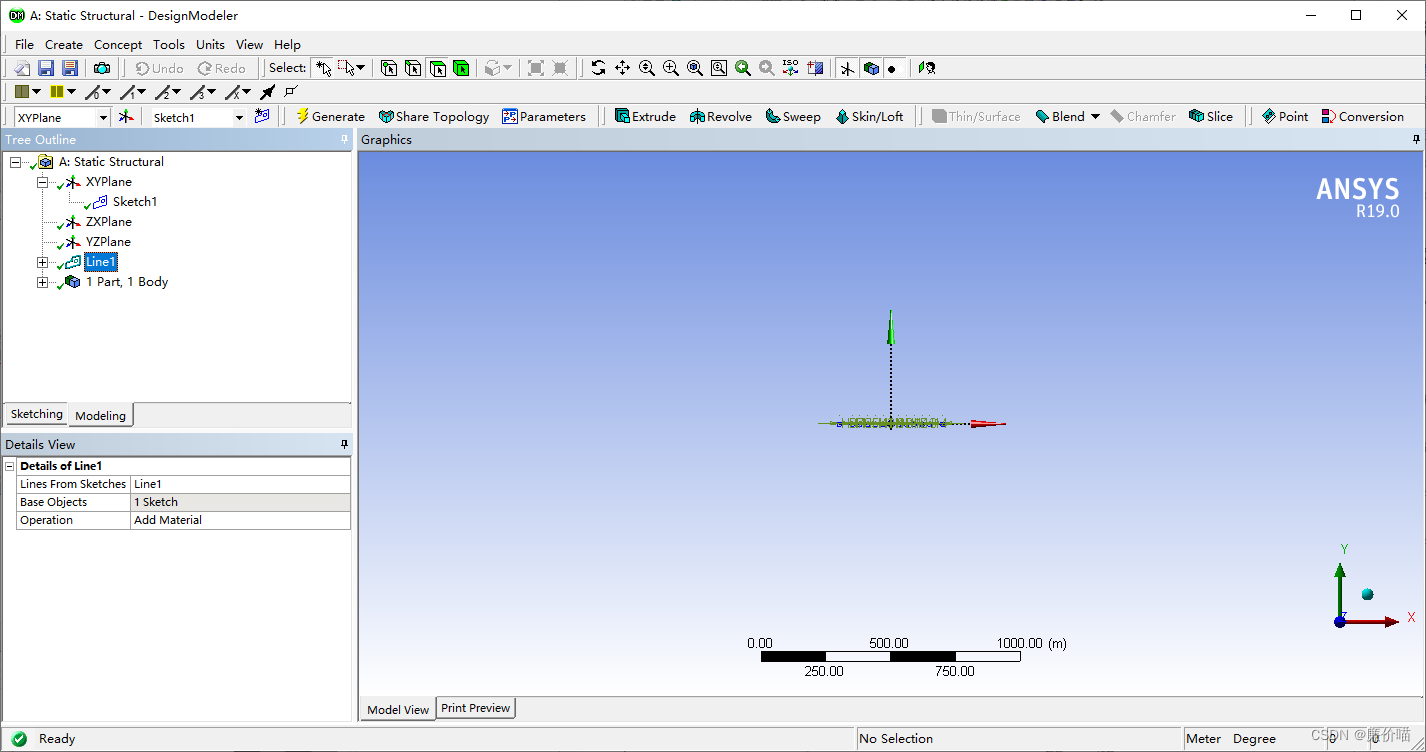Click the Display Edge Direction arrow icon

(268, 92)
